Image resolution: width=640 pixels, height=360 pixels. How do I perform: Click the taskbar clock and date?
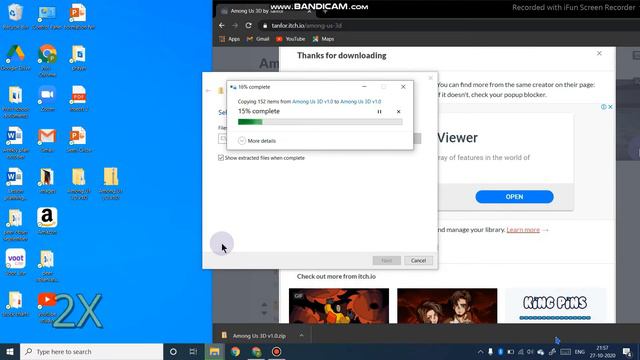click(x=602, y=351)
